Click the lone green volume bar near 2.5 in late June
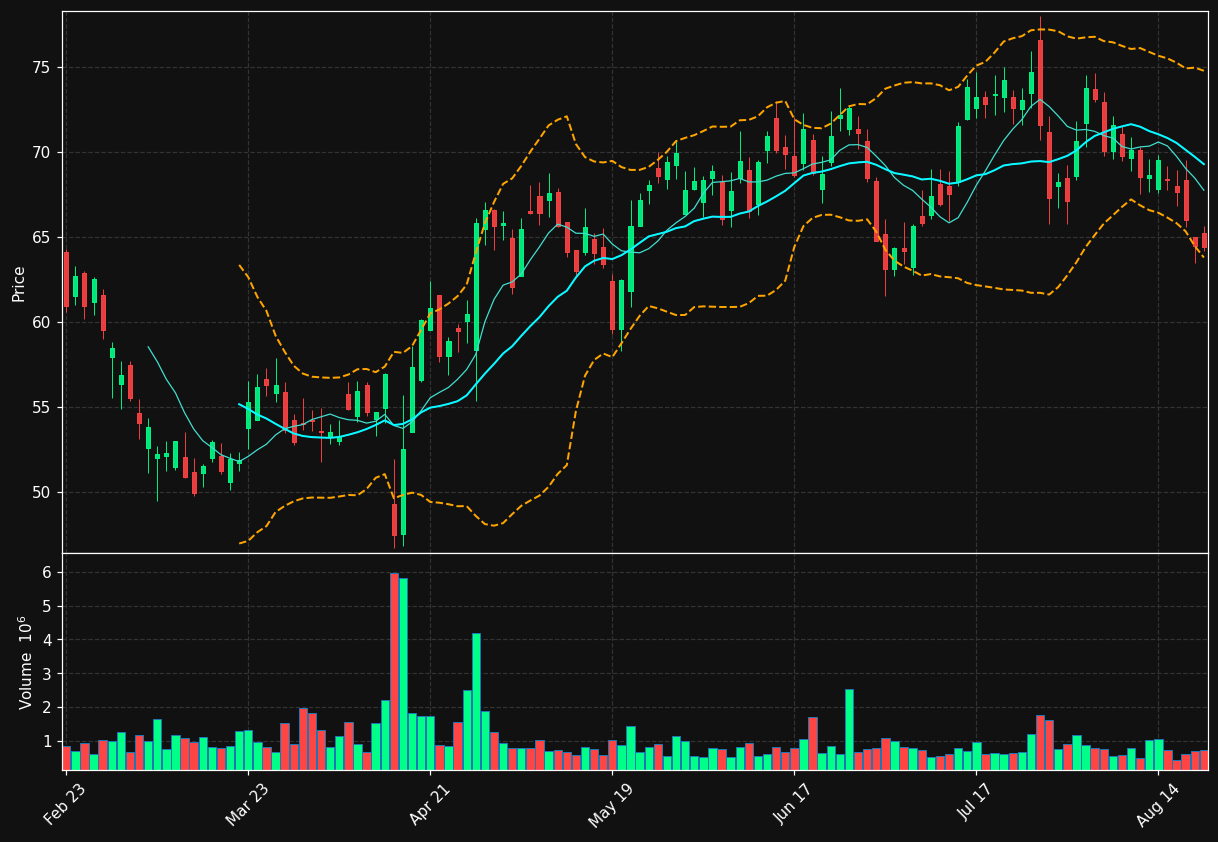Screen dimensions: 1218x842 (849, 729)
